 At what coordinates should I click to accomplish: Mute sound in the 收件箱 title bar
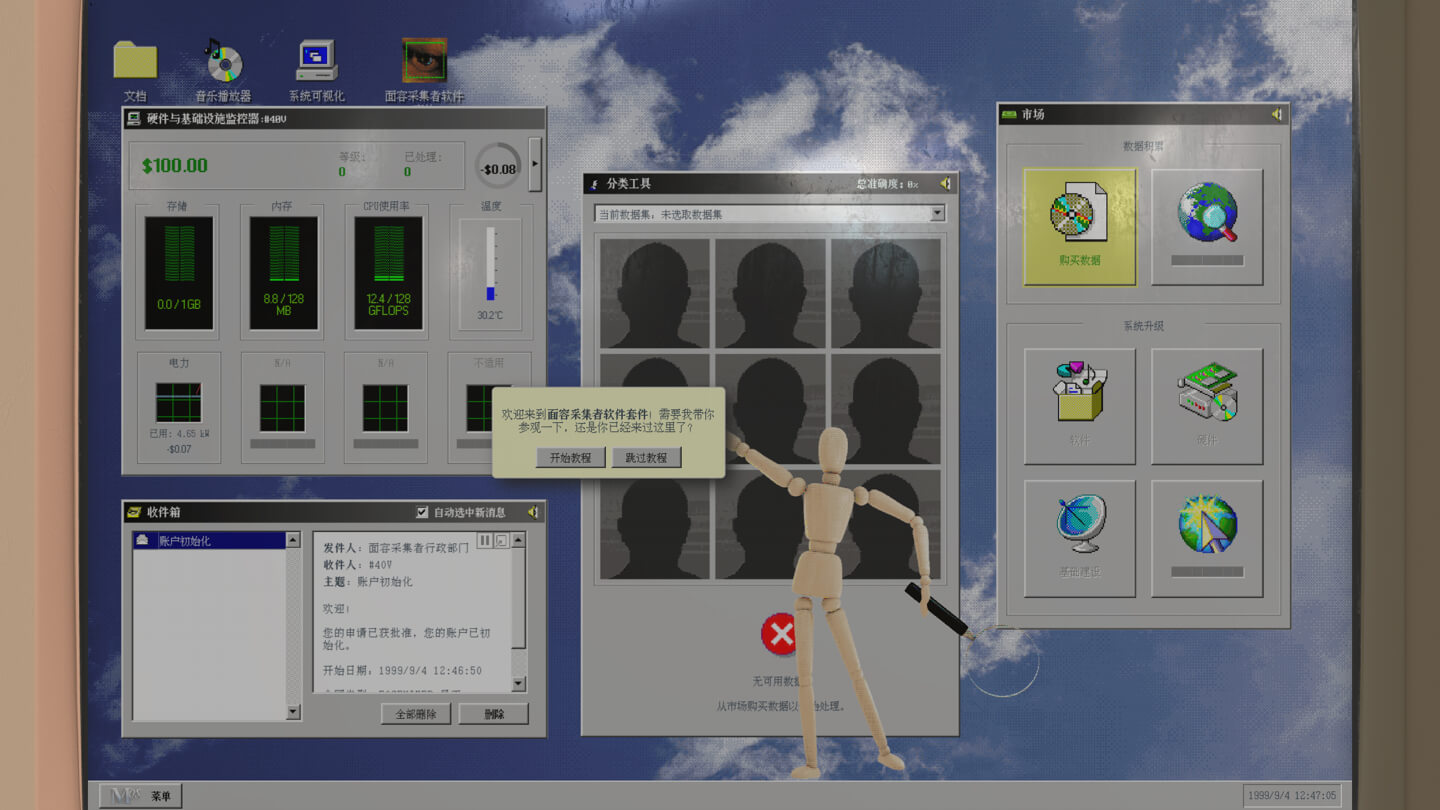click(x=533, y=513)
